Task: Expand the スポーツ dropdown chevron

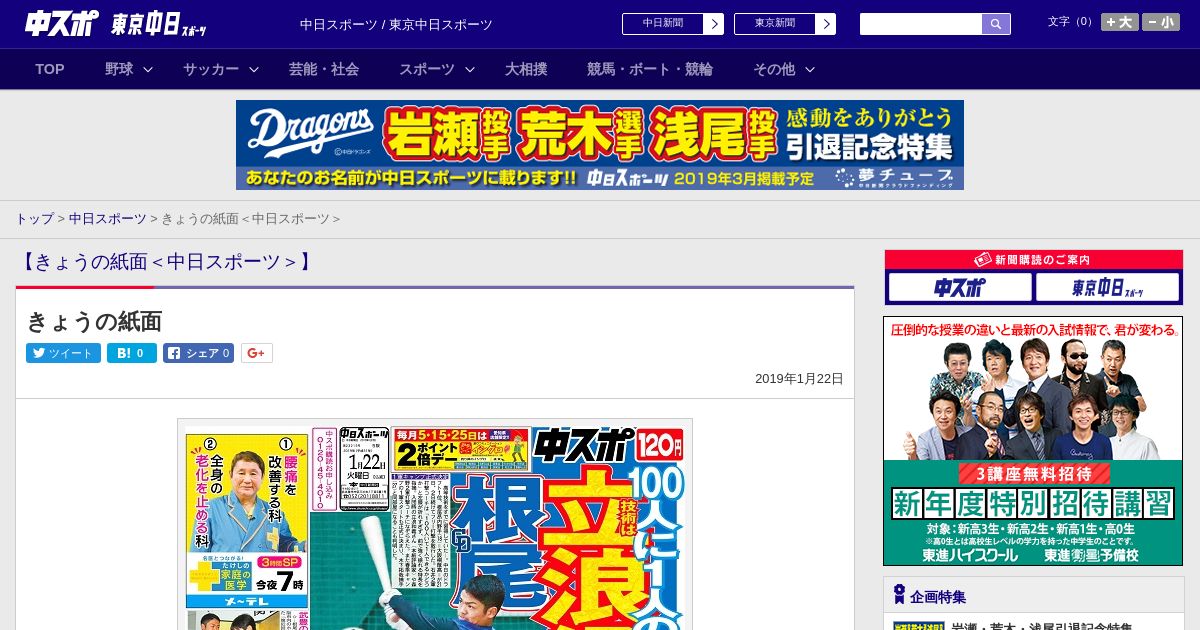Action: [x=470, y=70]
